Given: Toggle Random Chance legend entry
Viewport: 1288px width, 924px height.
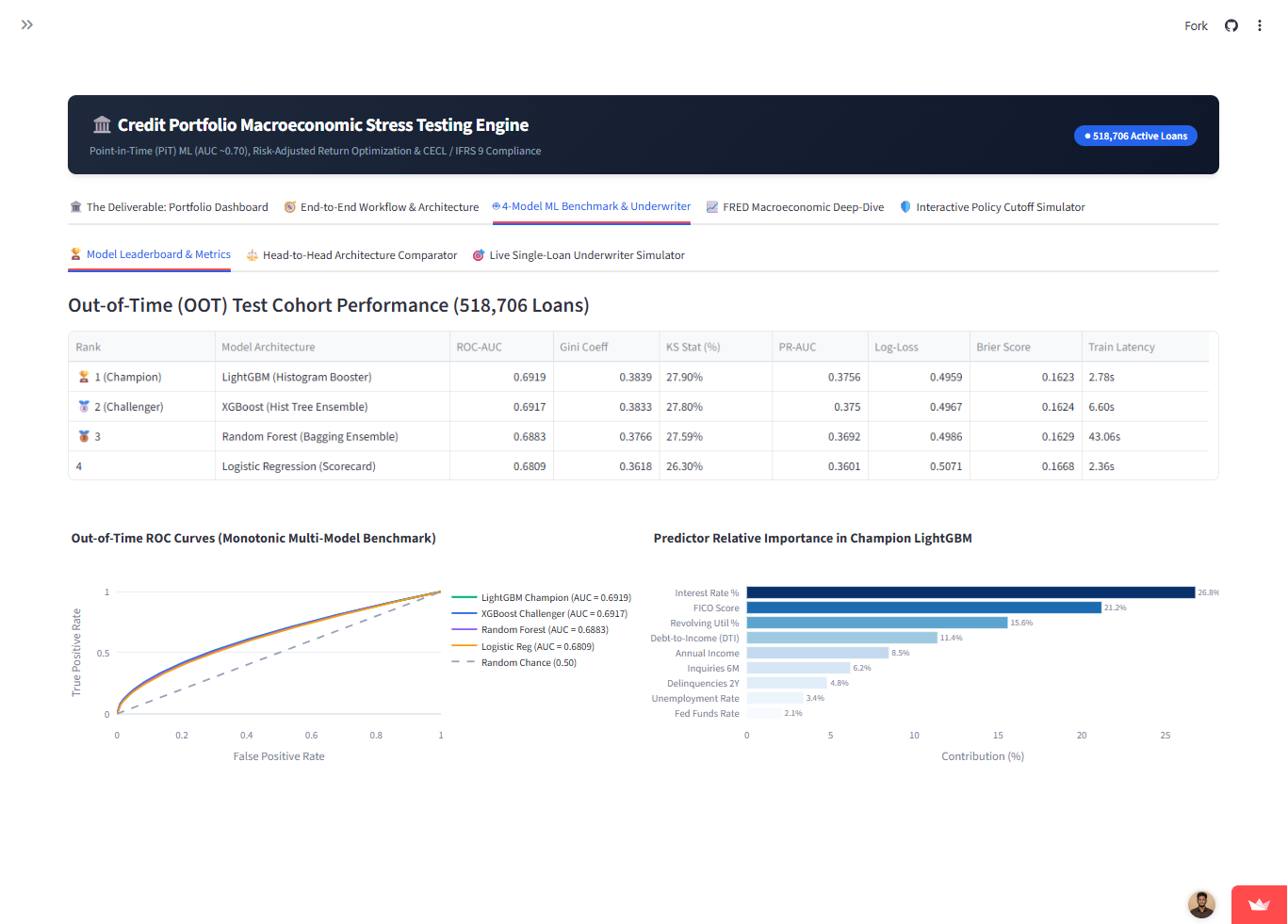Looking at the screenshot, I should tap(514, 662).
